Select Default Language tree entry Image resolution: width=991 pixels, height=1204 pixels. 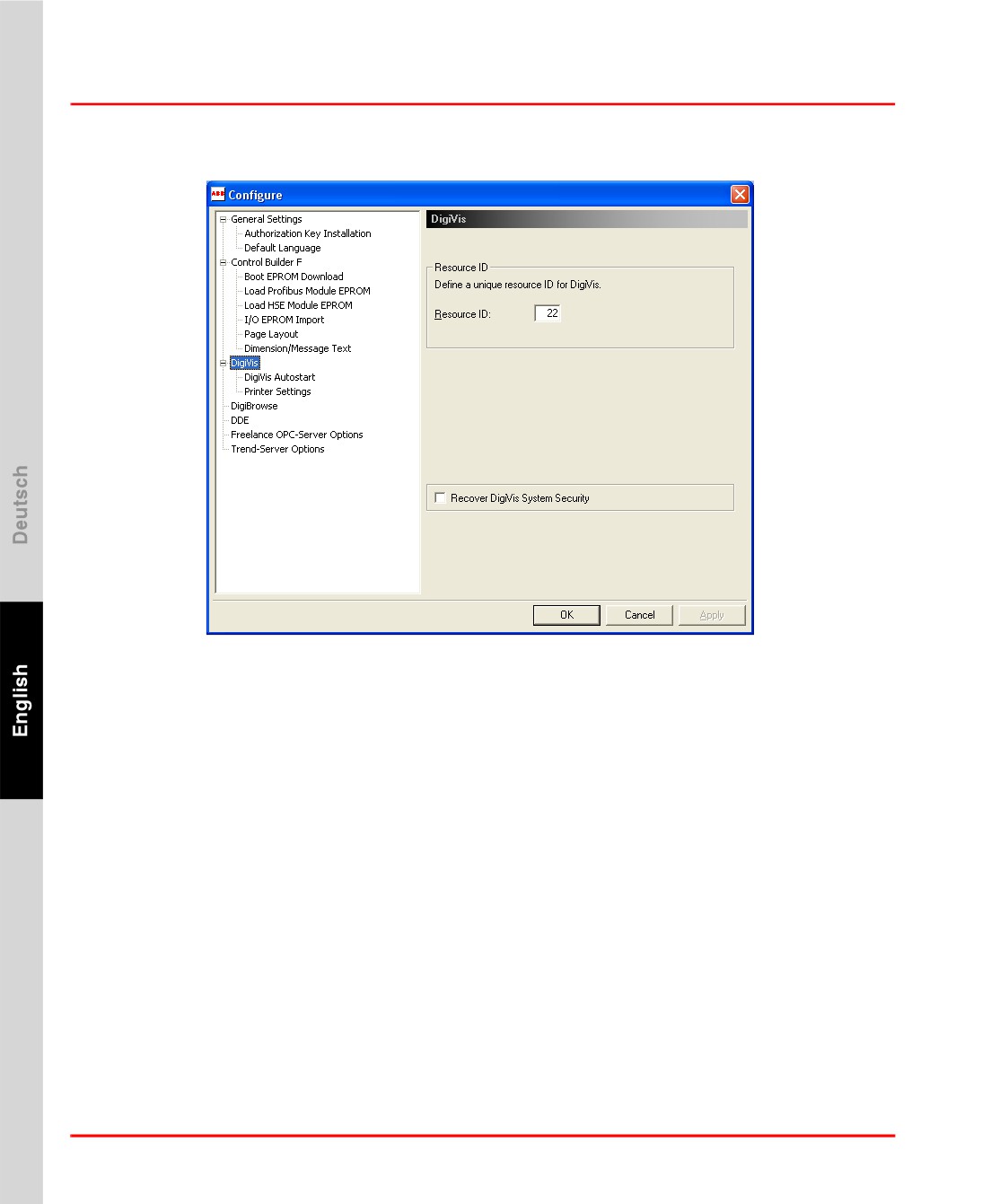pos(283,248)
